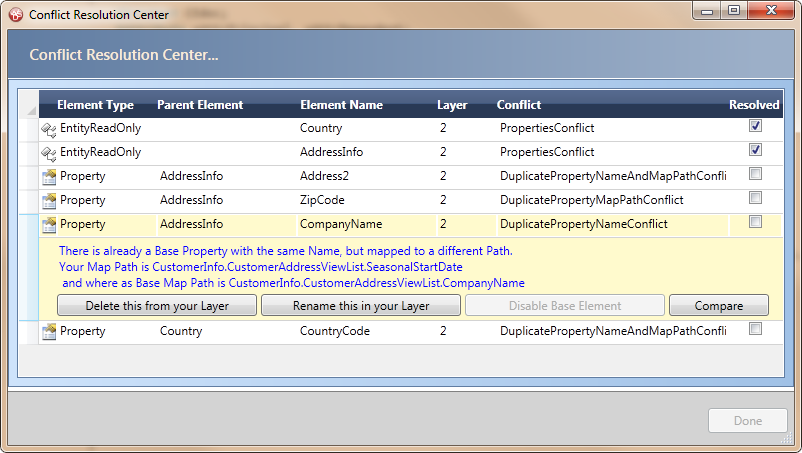
Task: Click the Property icon for CompanyName row
Action: pyautogui.click(x=48, y=225)
